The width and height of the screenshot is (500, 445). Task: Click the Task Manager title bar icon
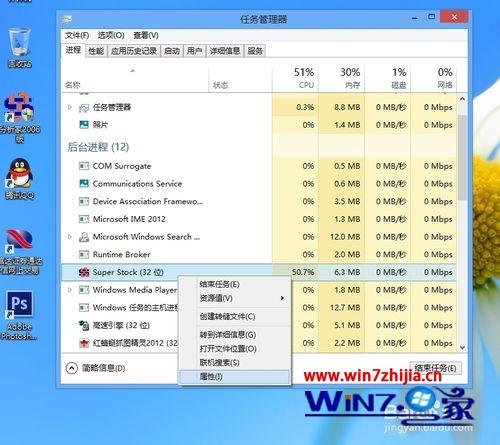pyautogui.click(x=67, y=19)
